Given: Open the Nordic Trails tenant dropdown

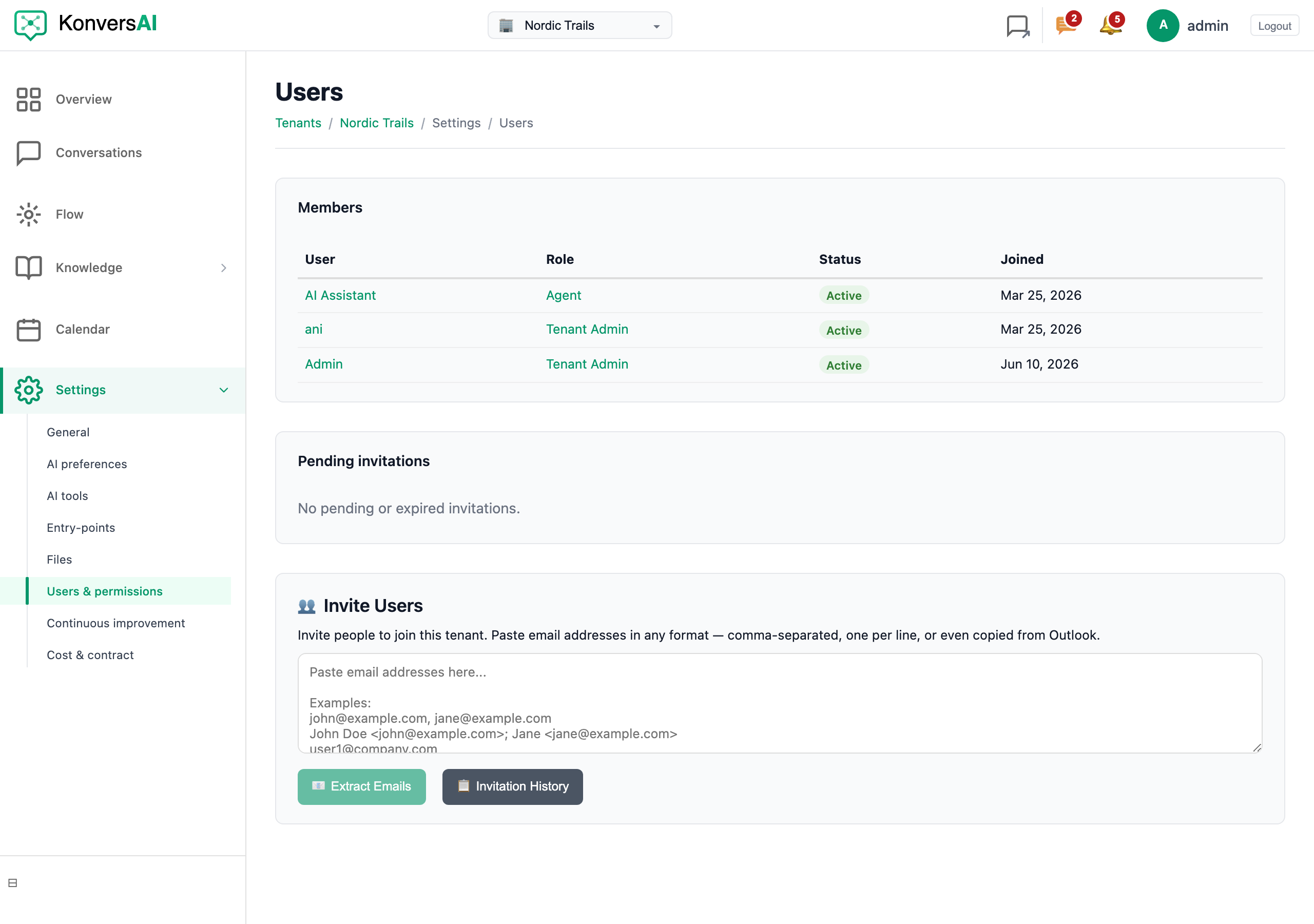Looking at the screenshot, I should pos(579,26).
